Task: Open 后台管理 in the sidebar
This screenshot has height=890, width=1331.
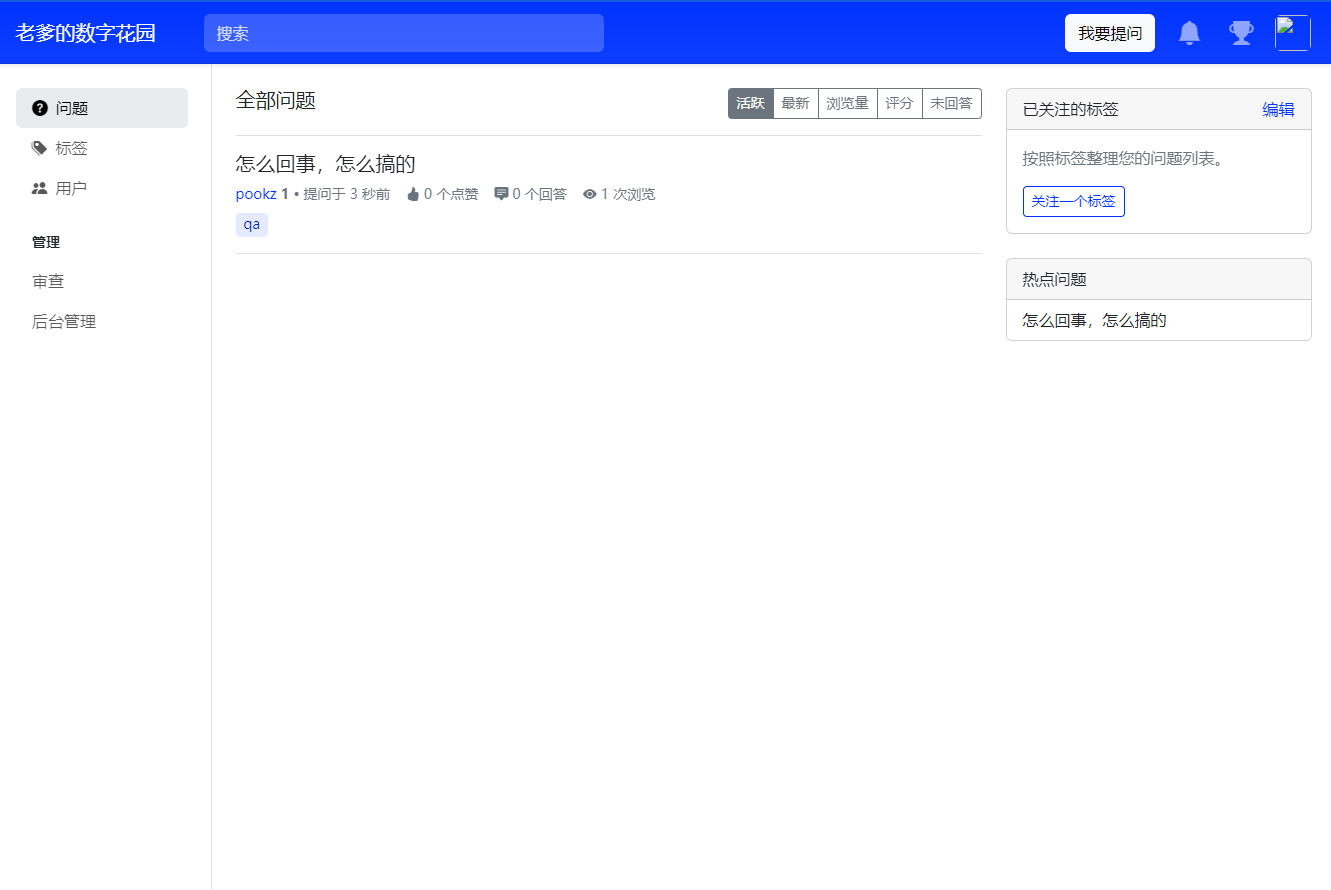Action: [x=64, y=321]
